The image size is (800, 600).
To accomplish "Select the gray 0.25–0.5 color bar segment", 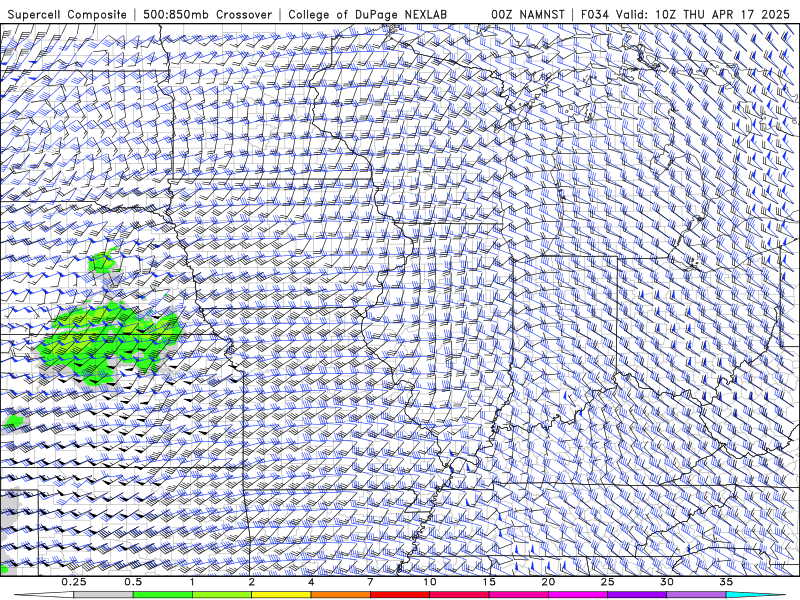I will click(x=103, y=595).
